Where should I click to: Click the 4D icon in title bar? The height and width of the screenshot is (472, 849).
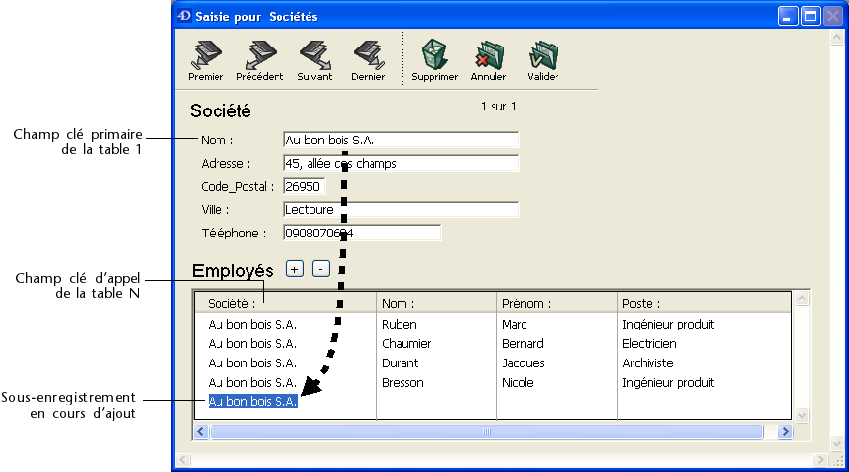184,16
